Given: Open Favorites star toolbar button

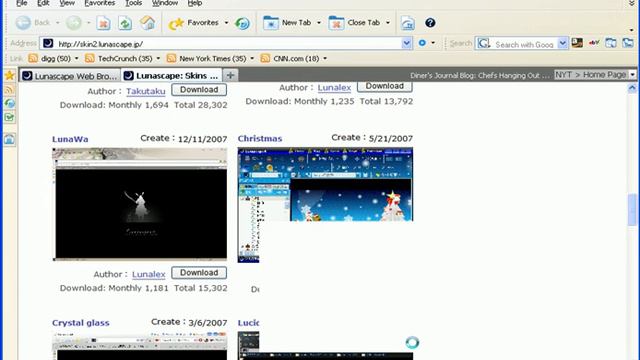Looking at the screenshot, I should click(x=193, y=23).
